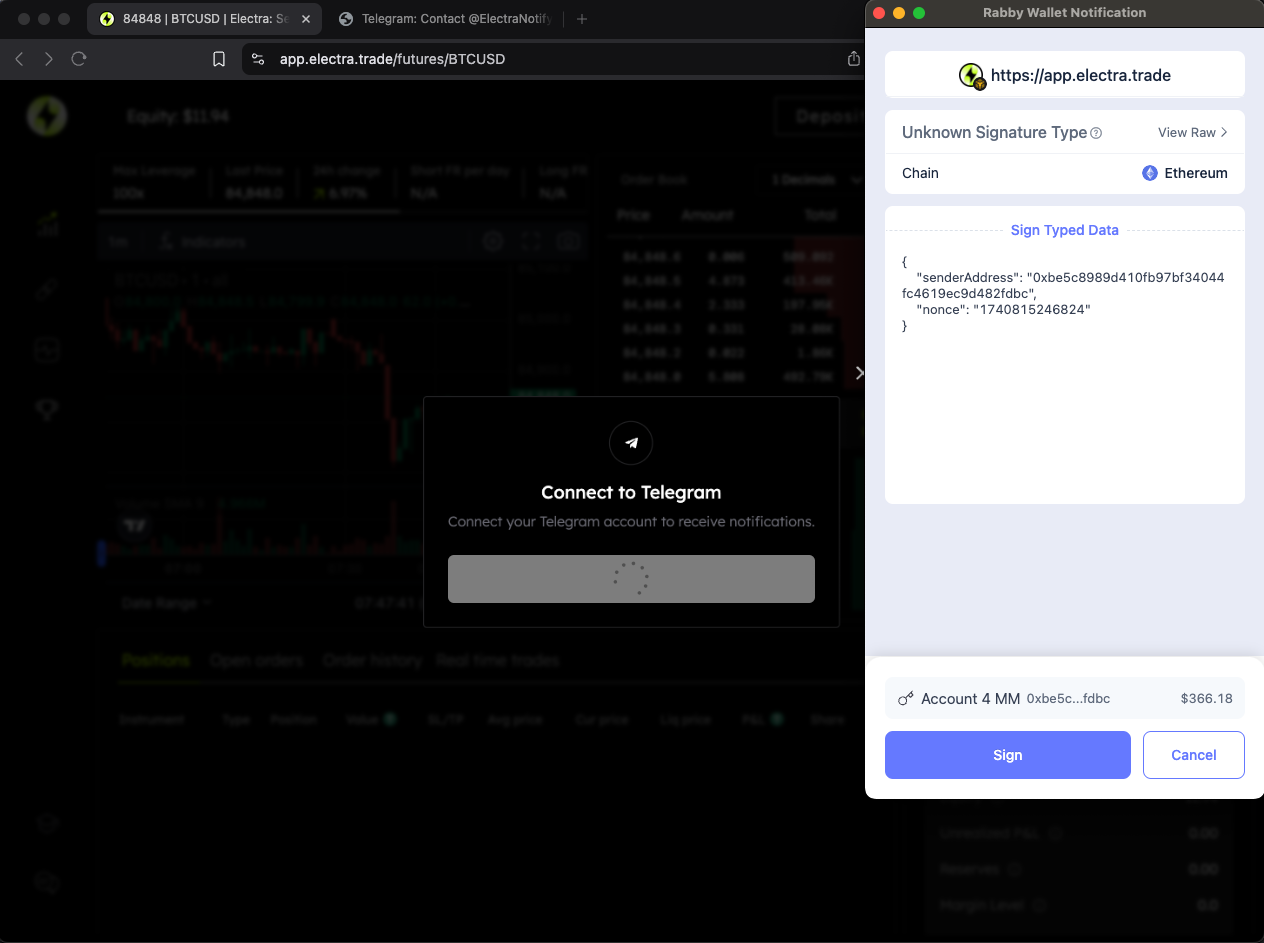Open a new browser tab
The width and height of the screenshot is (1264, 943).
tap(582, 19)
